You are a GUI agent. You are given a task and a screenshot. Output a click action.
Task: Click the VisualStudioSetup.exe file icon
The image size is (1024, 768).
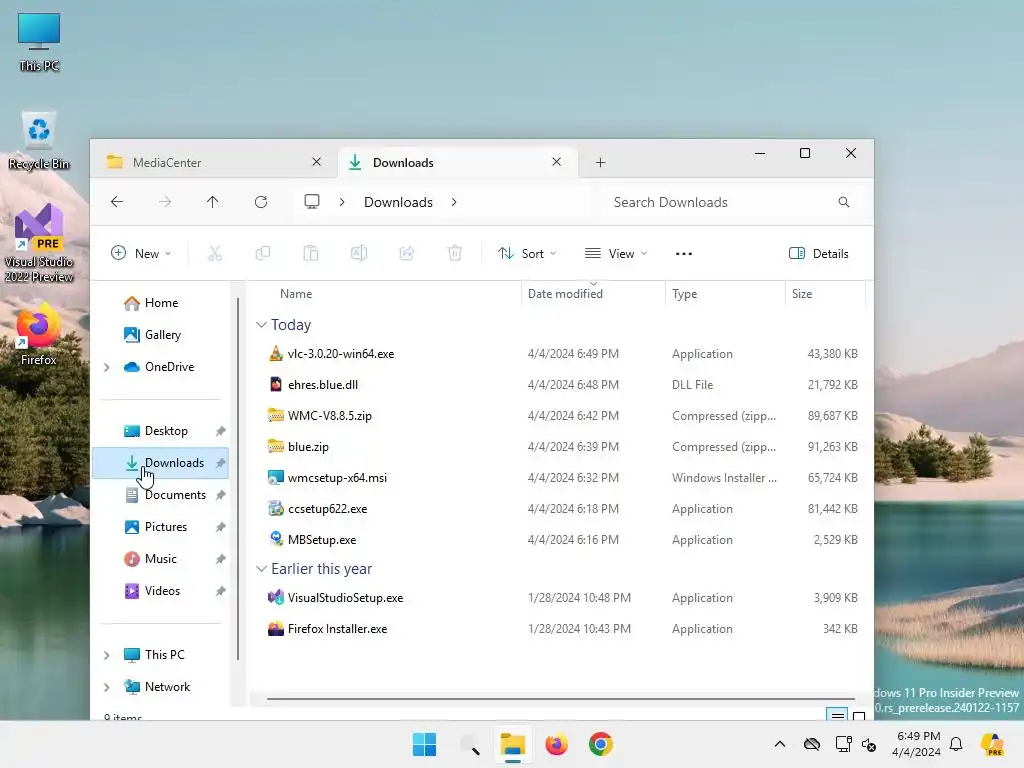tap(276, 598)
